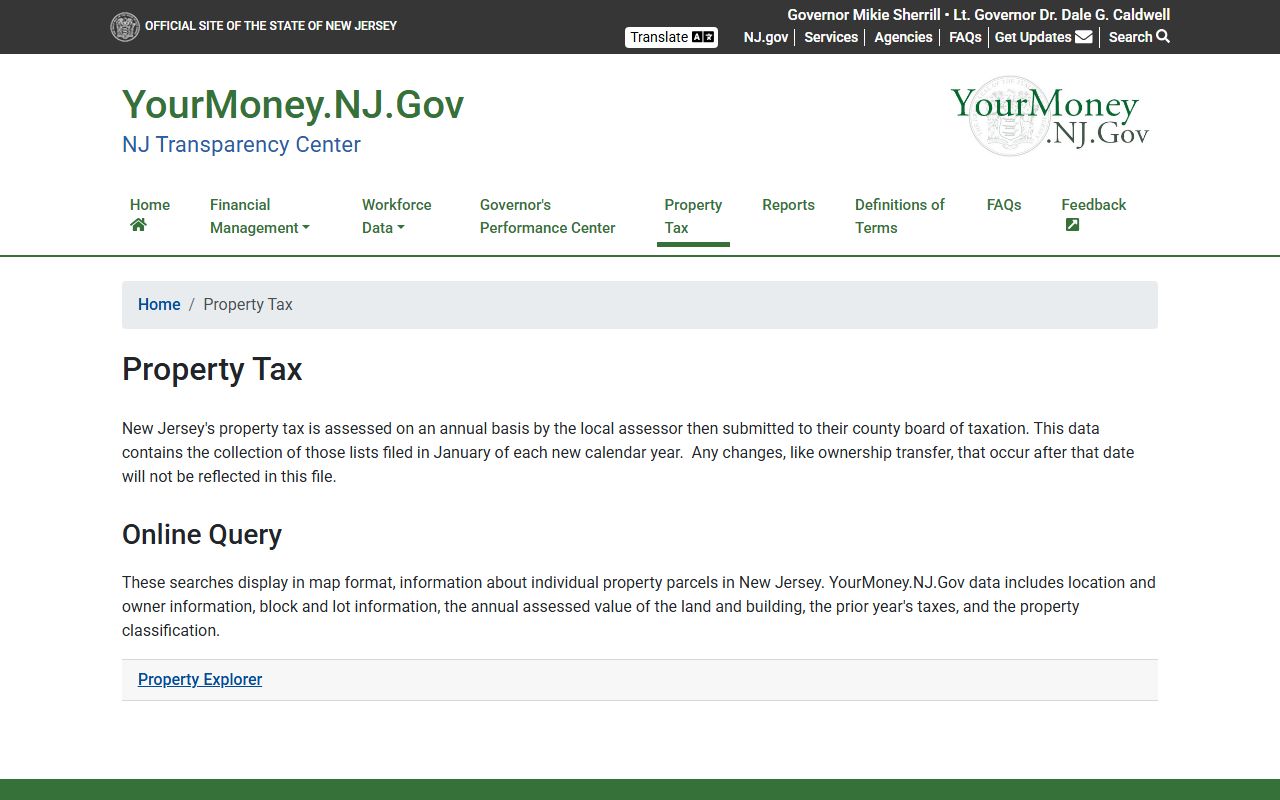The width and height of the screenshot is (1280, 800).
Task: Go to Home in main navigation
Action: click(x=150, y=216)
